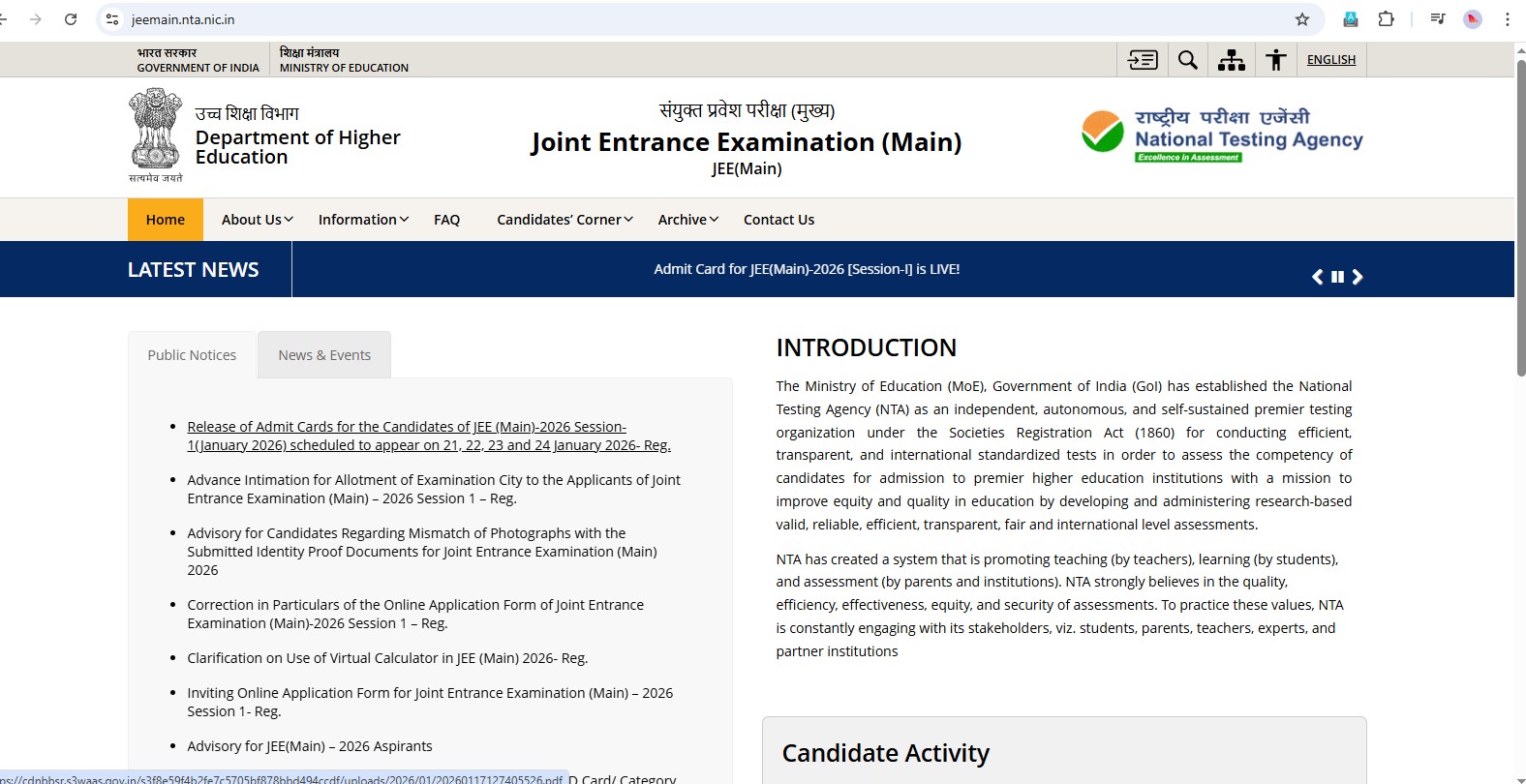Show previous latest news item
Screen dimensions: 1526x784
pyautogui.click(x=1317, y=277)
